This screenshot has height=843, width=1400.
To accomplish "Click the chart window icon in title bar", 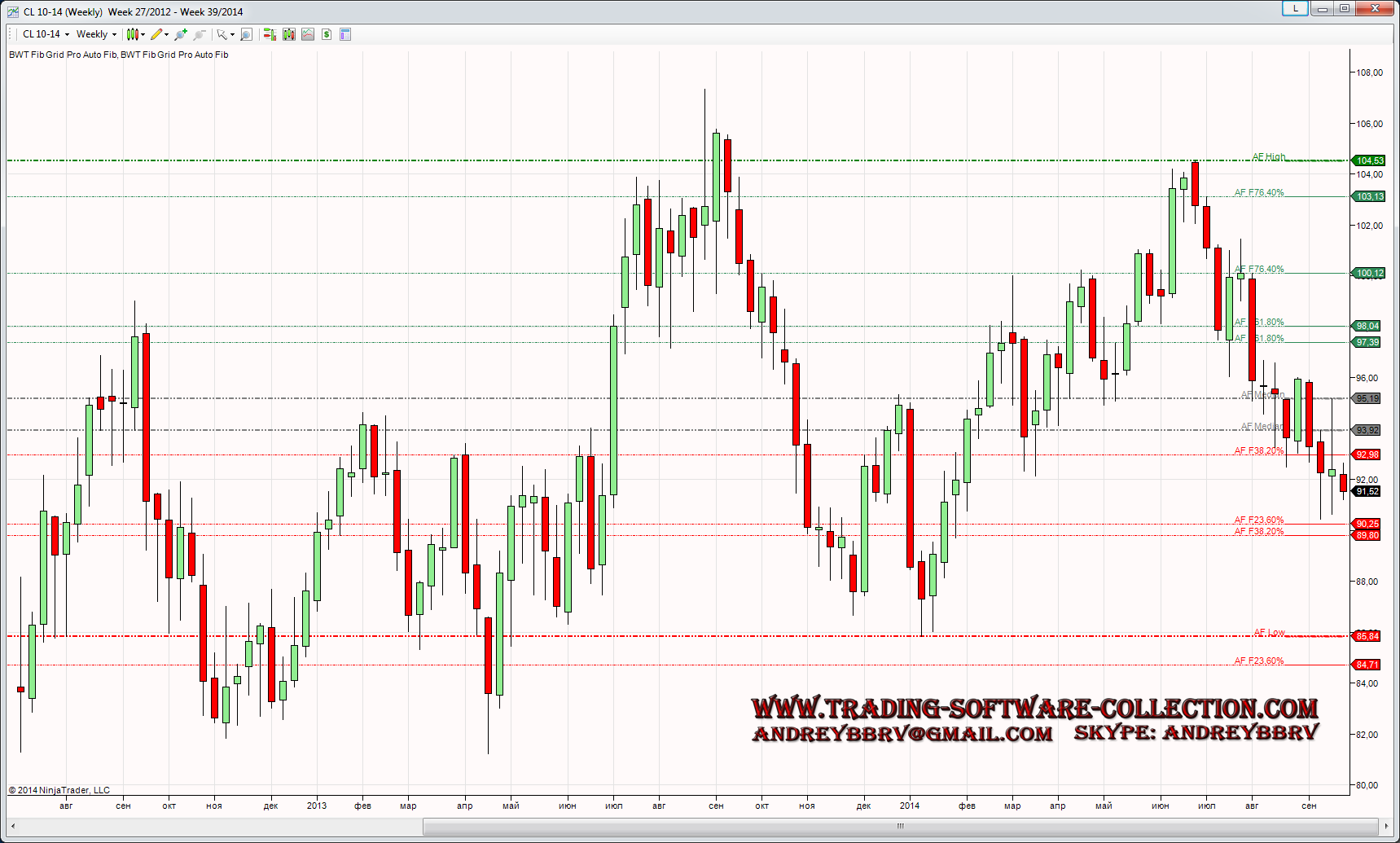I will tap(12, 11).
